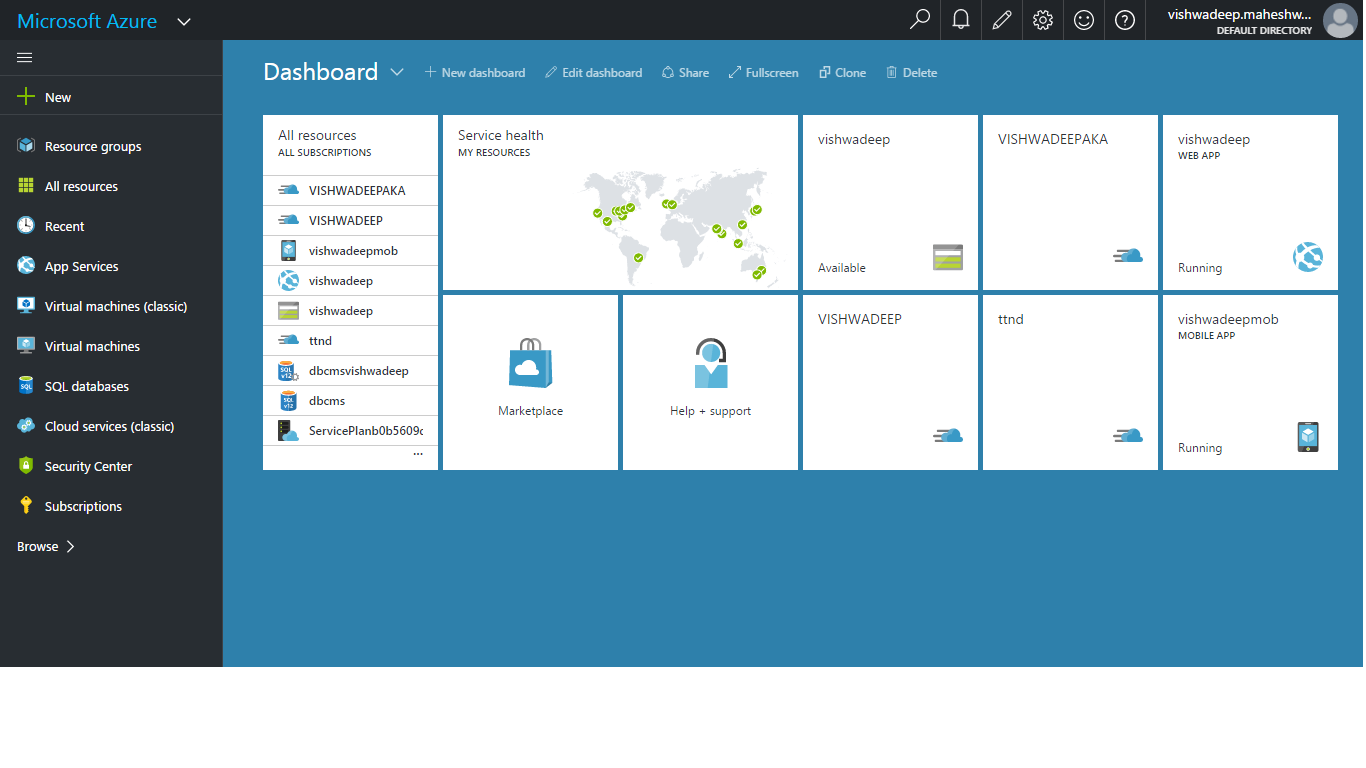
Task: Click New dashboard button
Action: [x=475, y=72]
